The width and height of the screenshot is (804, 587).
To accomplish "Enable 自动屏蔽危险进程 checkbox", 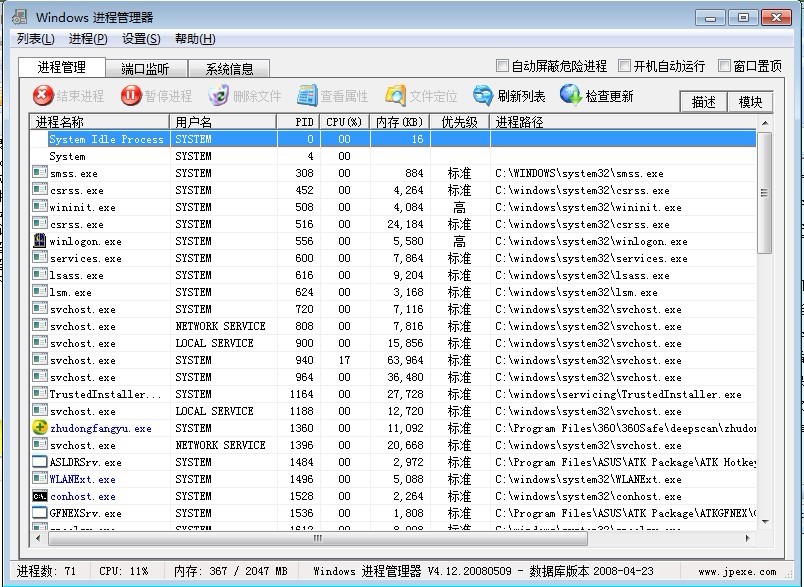I will [503, 66].
